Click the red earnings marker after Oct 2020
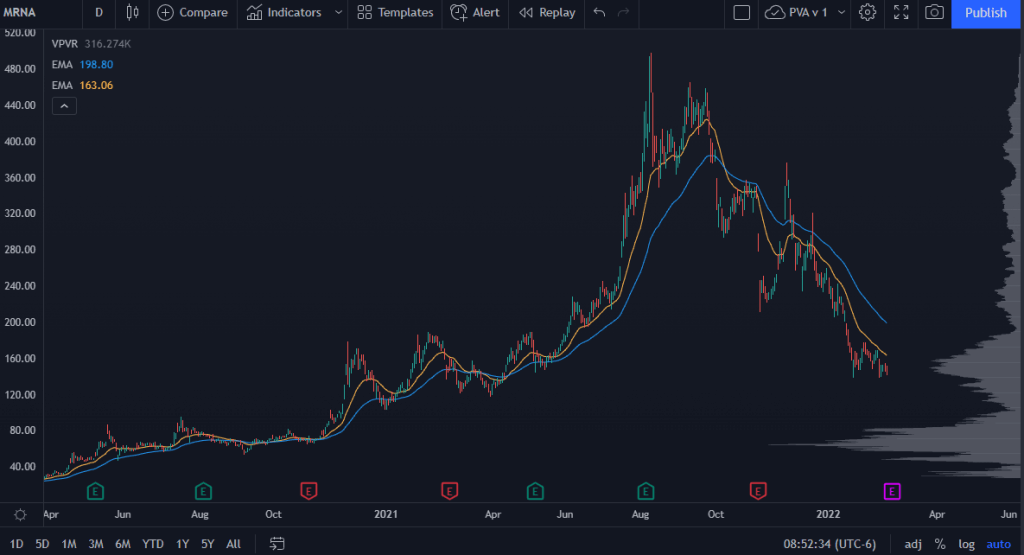The height and width of the screenshot is (555, 1024). click(308, 491)
